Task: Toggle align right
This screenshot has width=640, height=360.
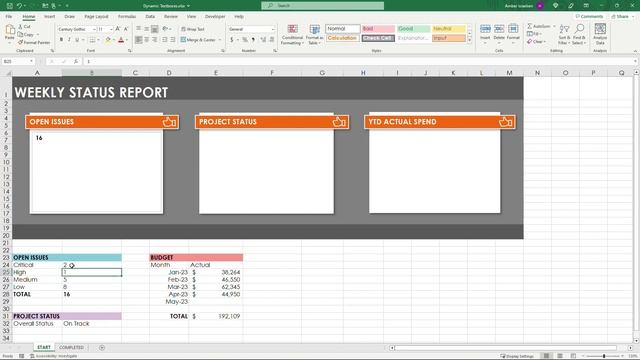Action: click(x=154, y=40)
